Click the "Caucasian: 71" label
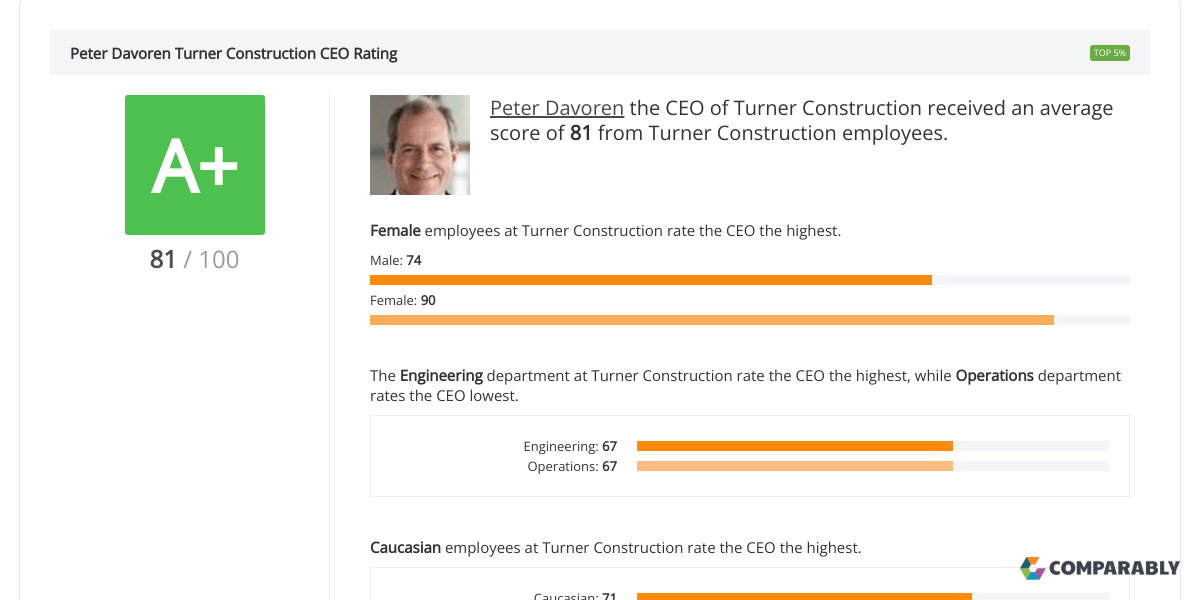 coord(574,596)
